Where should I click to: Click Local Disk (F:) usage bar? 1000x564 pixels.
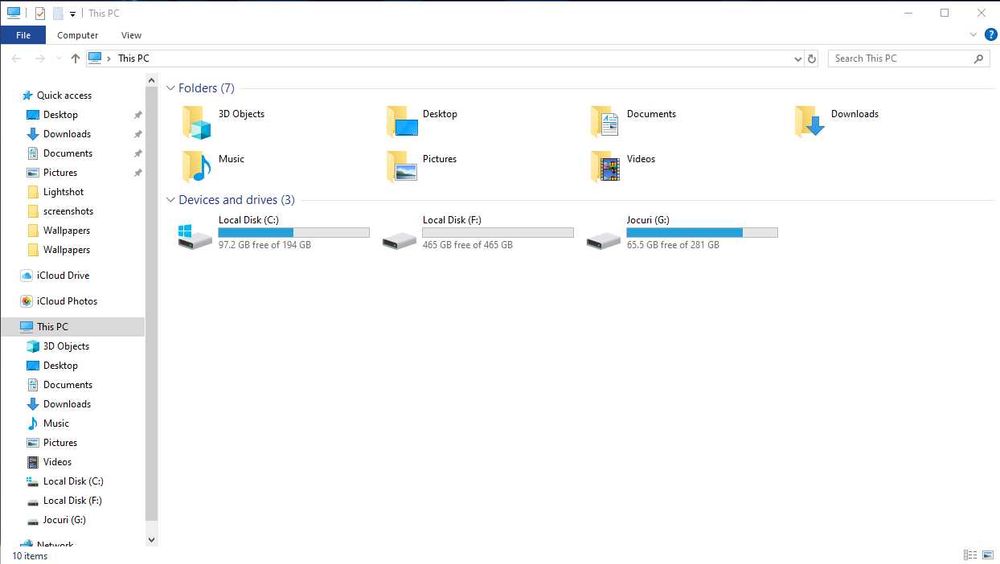[x=498, y=233]
